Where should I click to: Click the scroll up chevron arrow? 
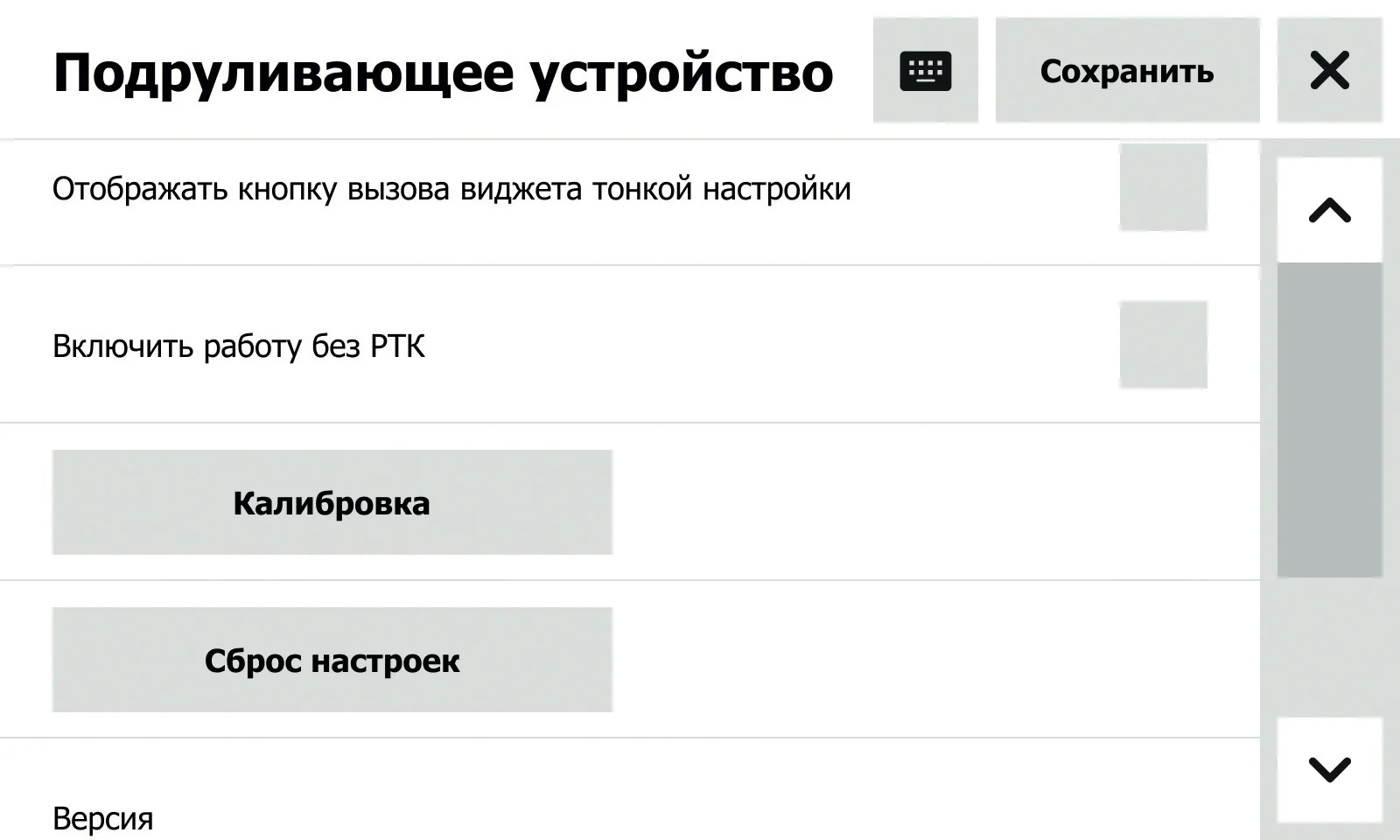[1329, 210]
